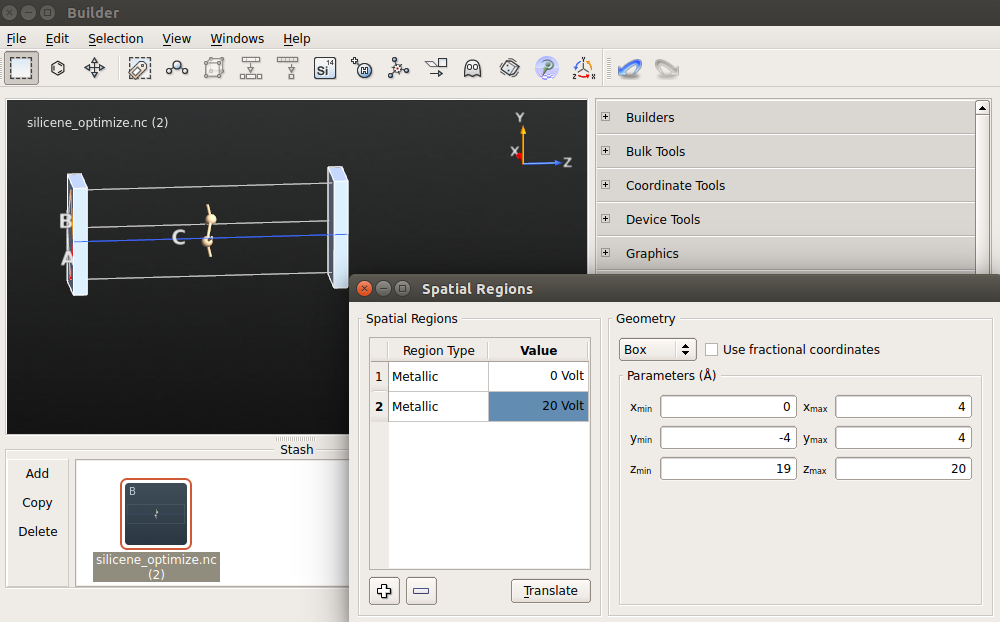This screenshot has width=1000, height=622.
Task: Click the ymin input field
Action: point(728,438)
